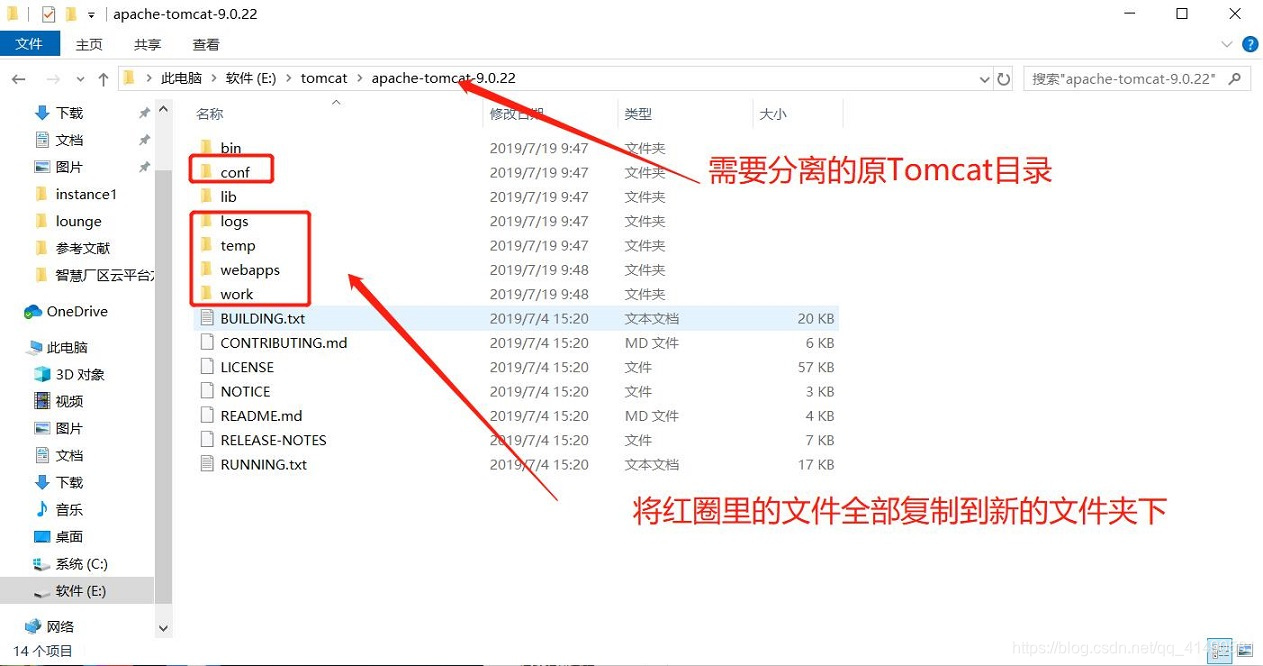This screenshot has width=1263, height=666.
Task: Select the RELEASE-NOTES file
Action: 273,440
